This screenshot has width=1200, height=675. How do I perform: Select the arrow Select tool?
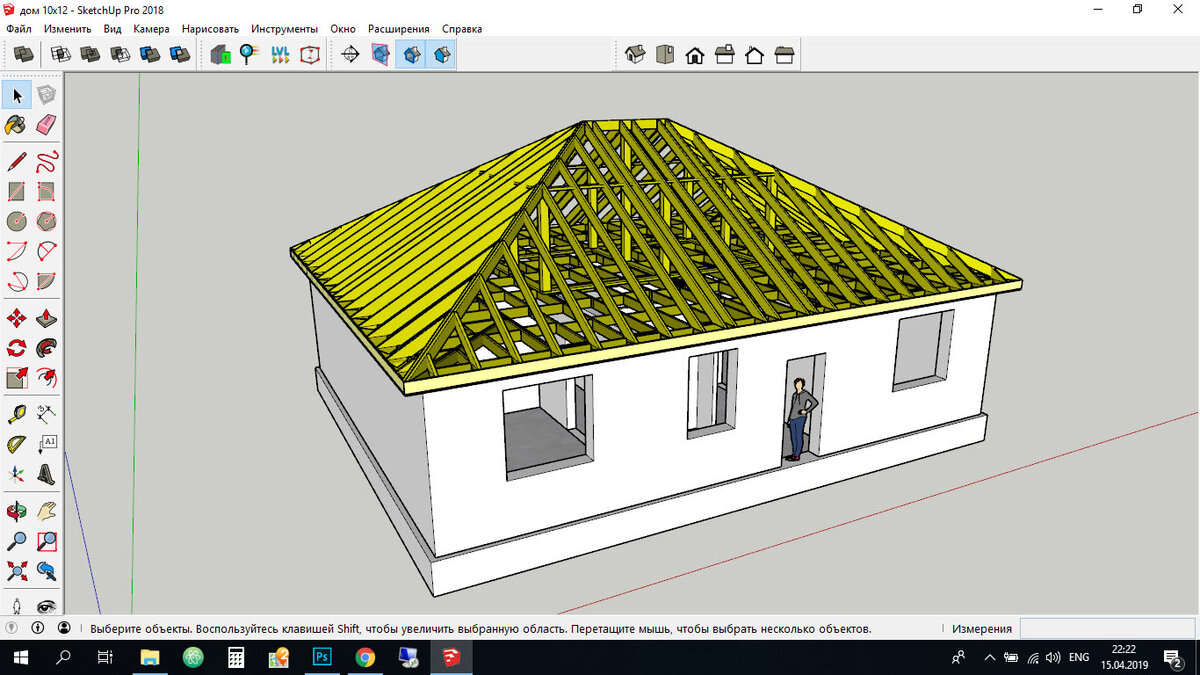pyautogui.click(x=16, y=95)
